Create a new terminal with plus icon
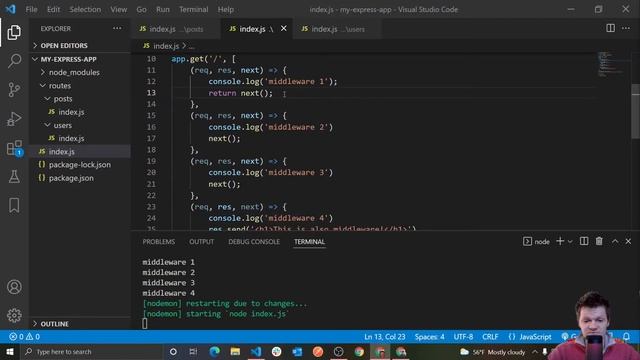 click(560, 241)
